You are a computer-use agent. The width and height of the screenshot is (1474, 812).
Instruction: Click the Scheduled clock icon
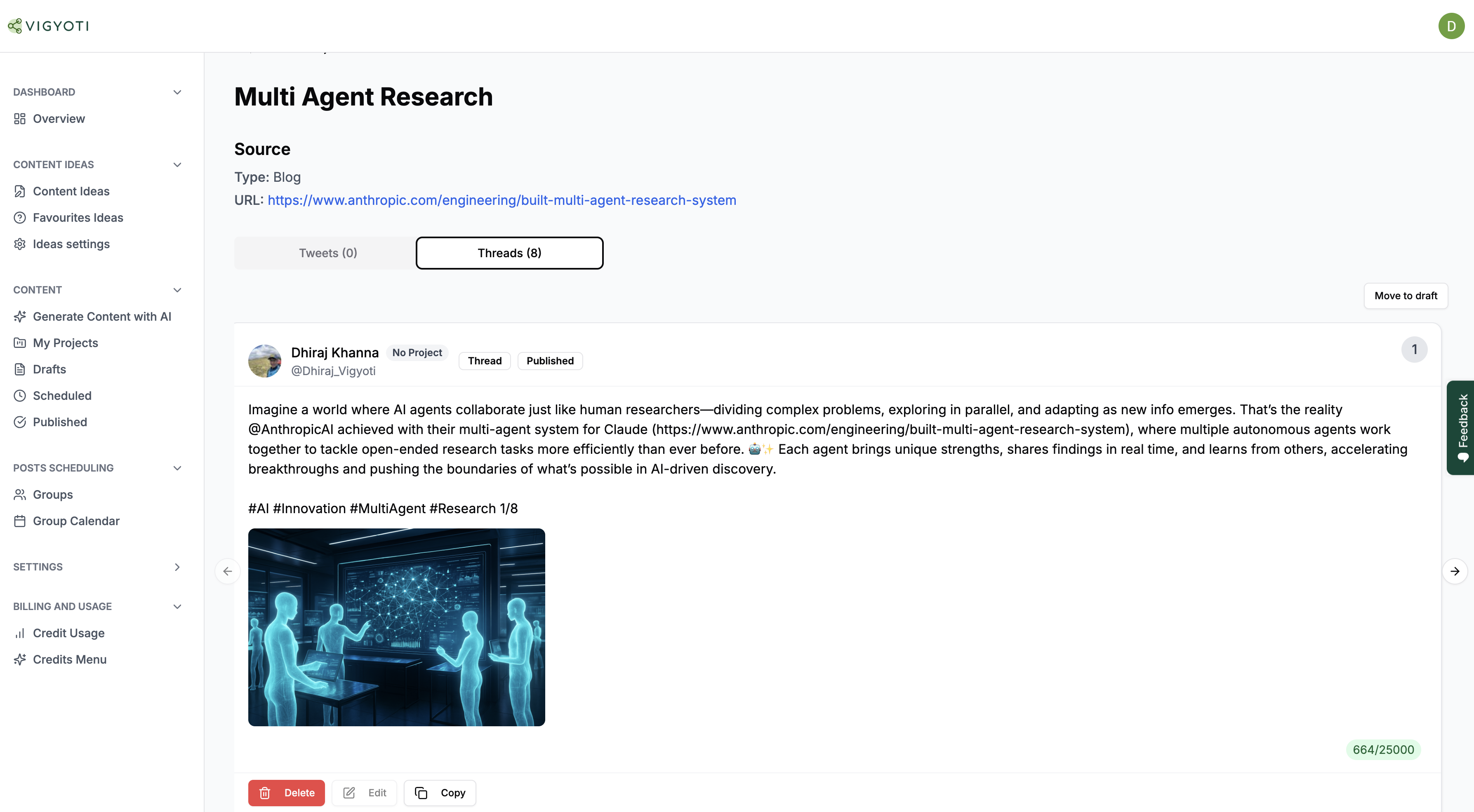(20, 396)
